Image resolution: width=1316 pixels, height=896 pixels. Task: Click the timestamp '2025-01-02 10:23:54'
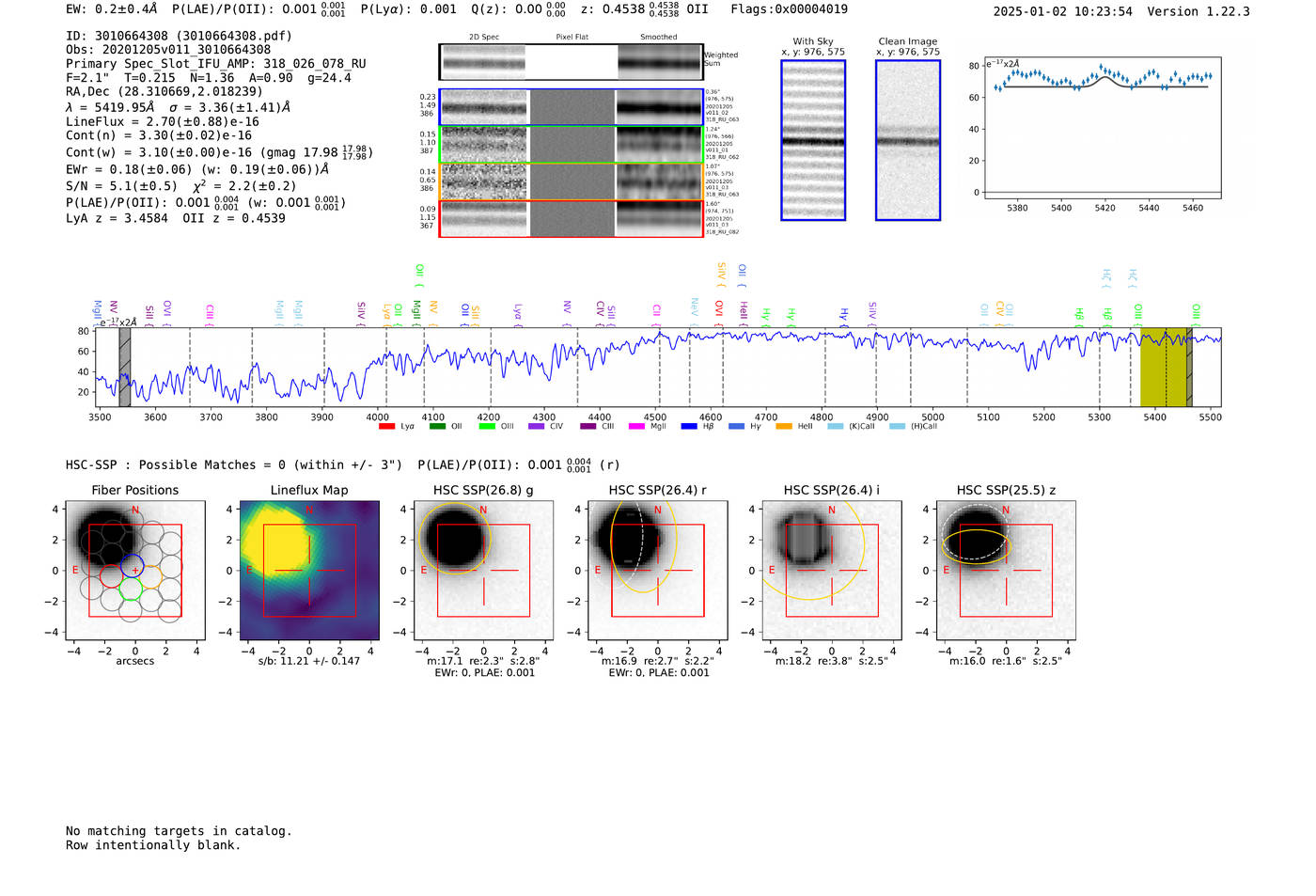click(x=1063, y=11)
